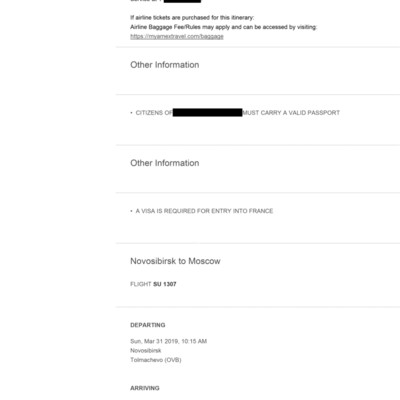Select the Sun, Mar 31 2019 departure time
400x400 pixels.
[x=169, y=341]
